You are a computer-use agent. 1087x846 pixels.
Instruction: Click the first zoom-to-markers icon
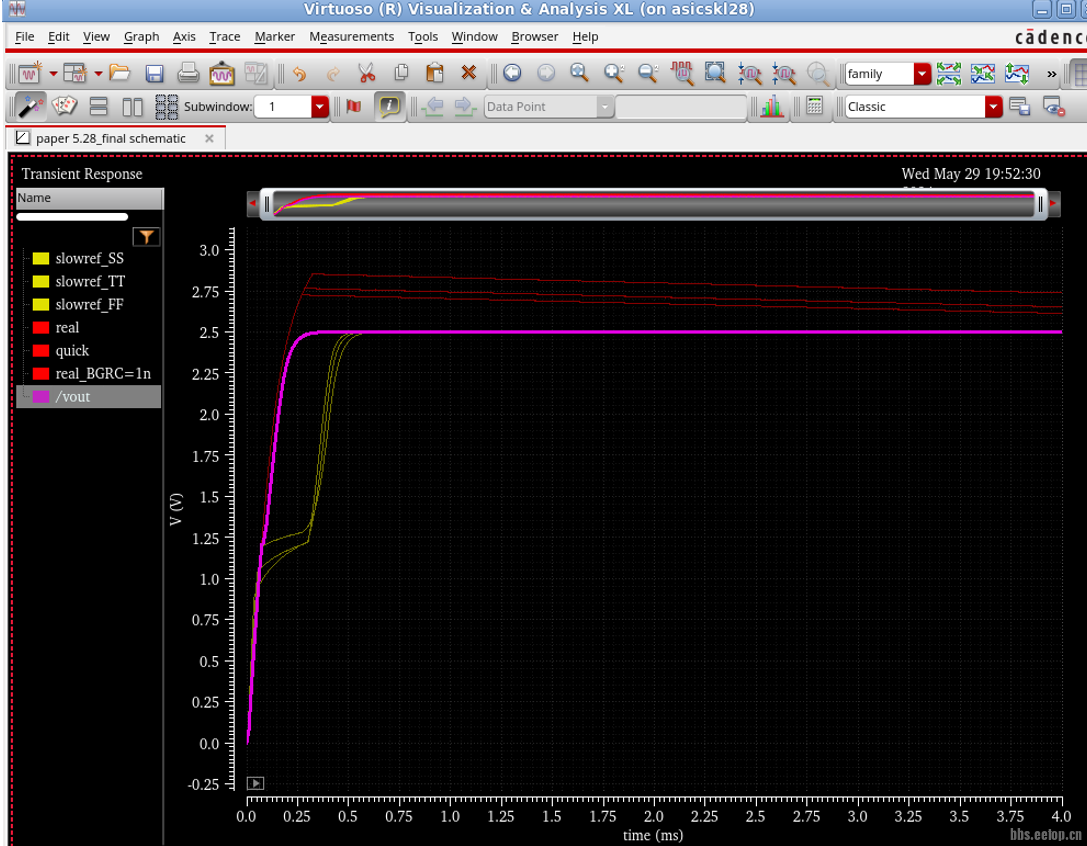[749, 73]
